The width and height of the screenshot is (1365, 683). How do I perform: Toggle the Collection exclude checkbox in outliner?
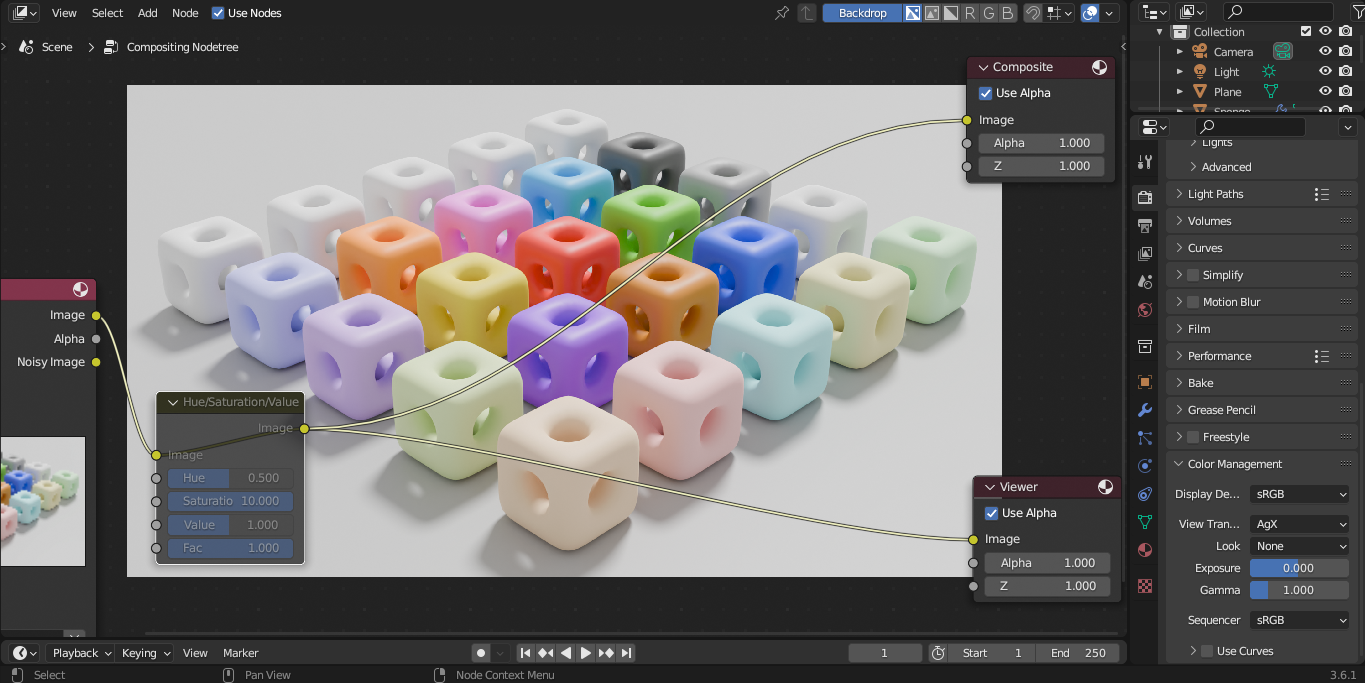click(1306, 32)
